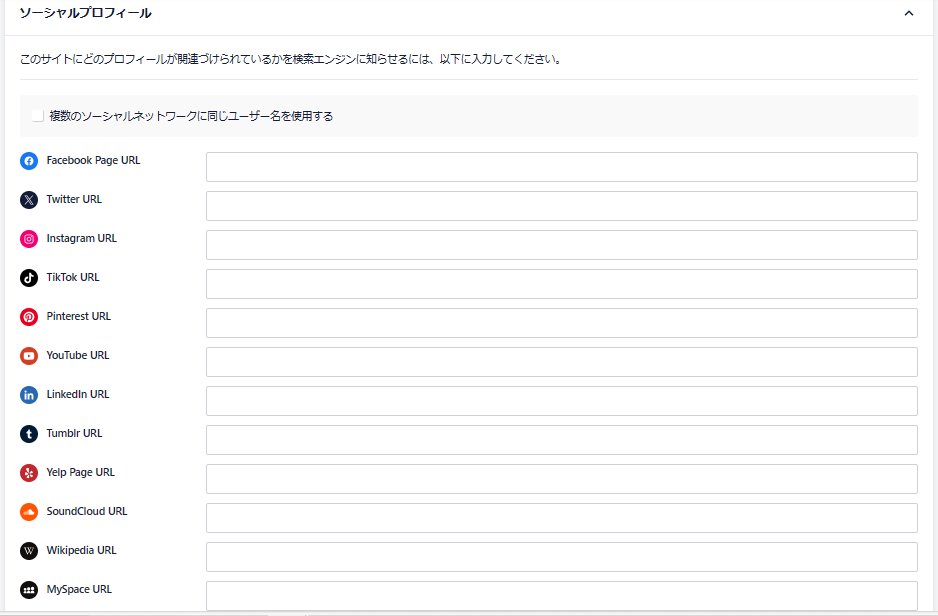Click the Facebook Page URL label
938x616 pixels.
[x=93, y=160]
